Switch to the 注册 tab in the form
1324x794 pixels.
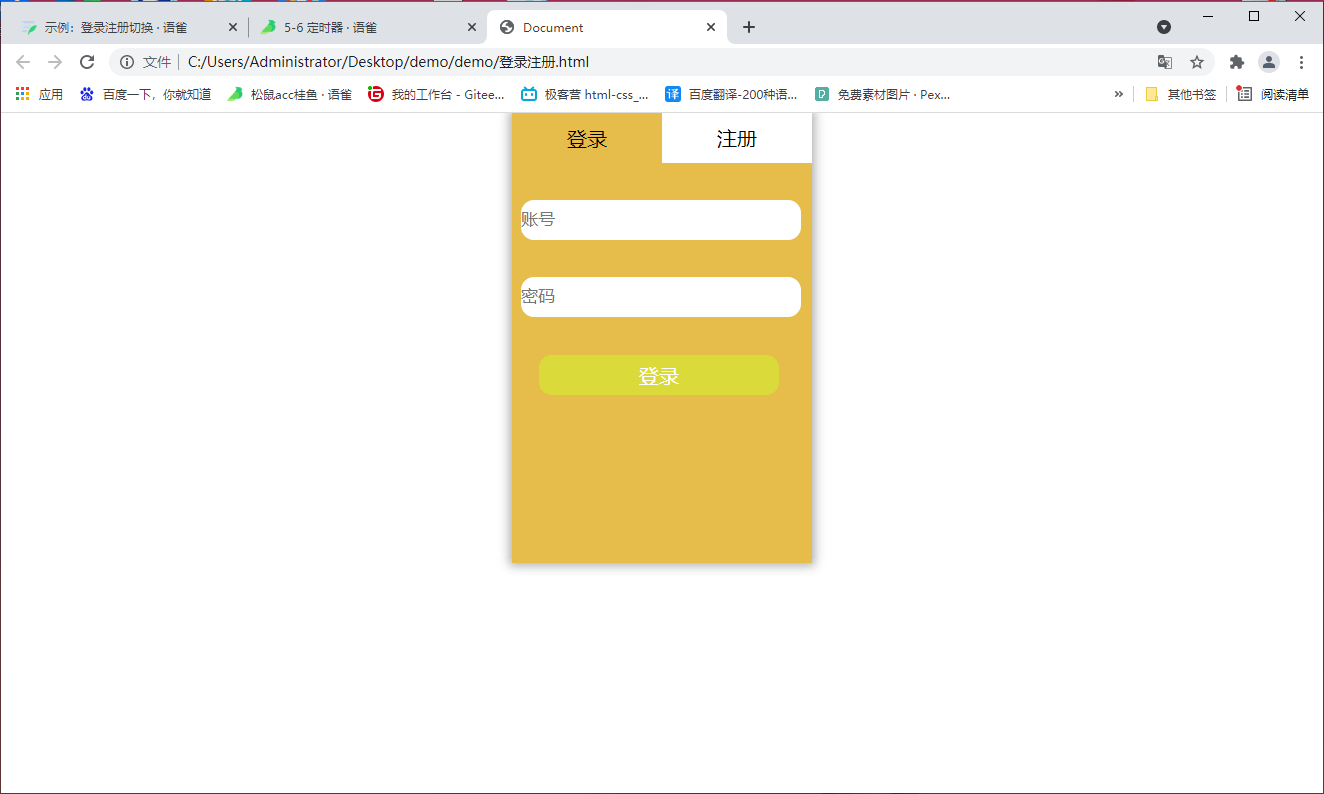(x=737, y=138)
